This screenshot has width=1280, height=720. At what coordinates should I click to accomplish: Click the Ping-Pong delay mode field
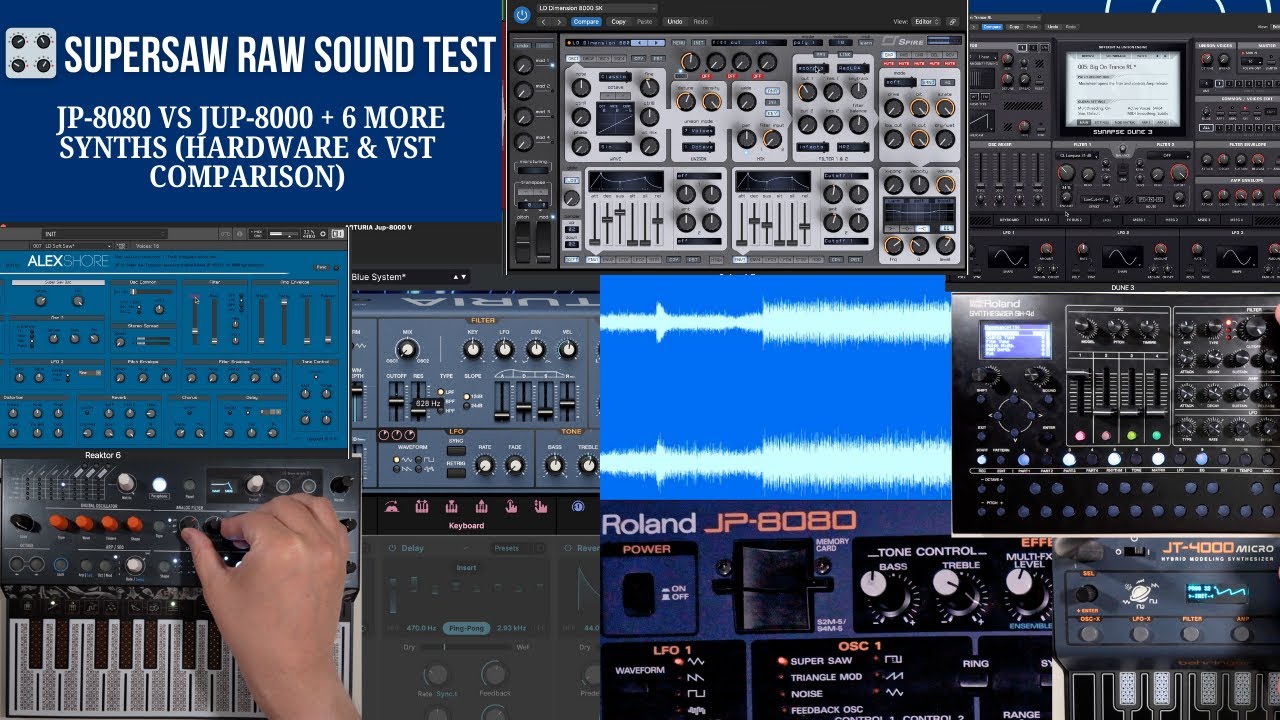[x=467, y=627]
